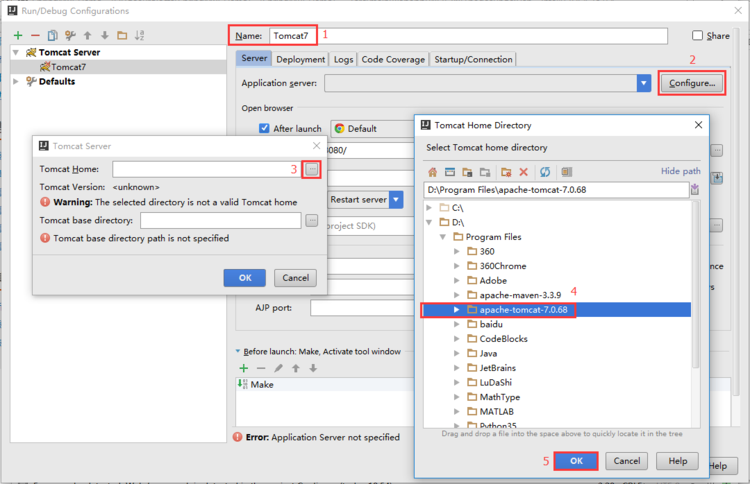750x484 pixels.
Task: Click greyed module directory icon in file chooser
Action: point(485,172)
